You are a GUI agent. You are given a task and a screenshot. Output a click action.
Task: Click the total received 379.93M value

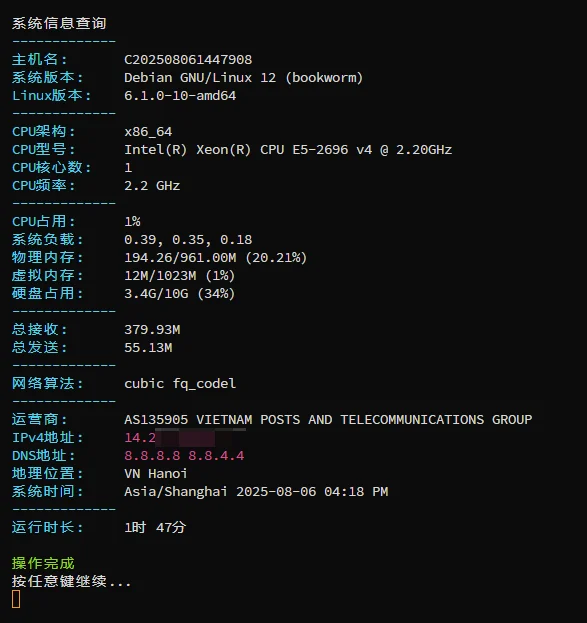(x=152, y=330)
